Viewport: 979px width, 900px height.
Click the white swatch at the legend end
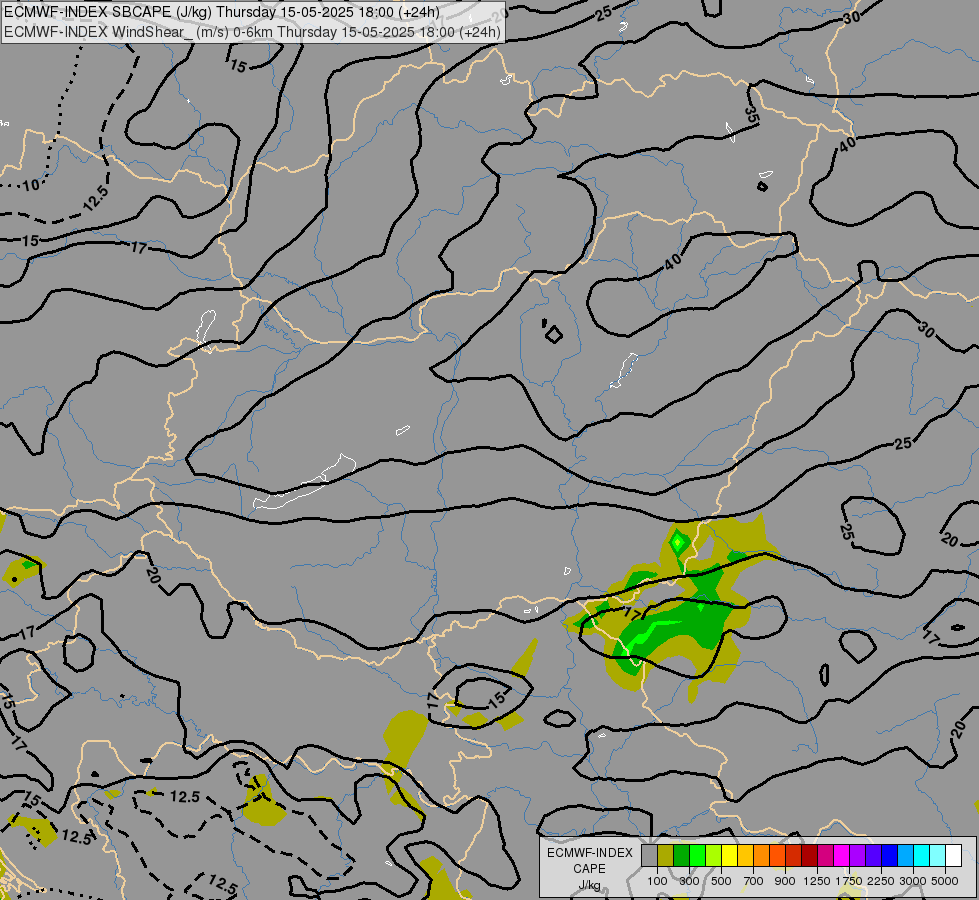click(953, 855)
